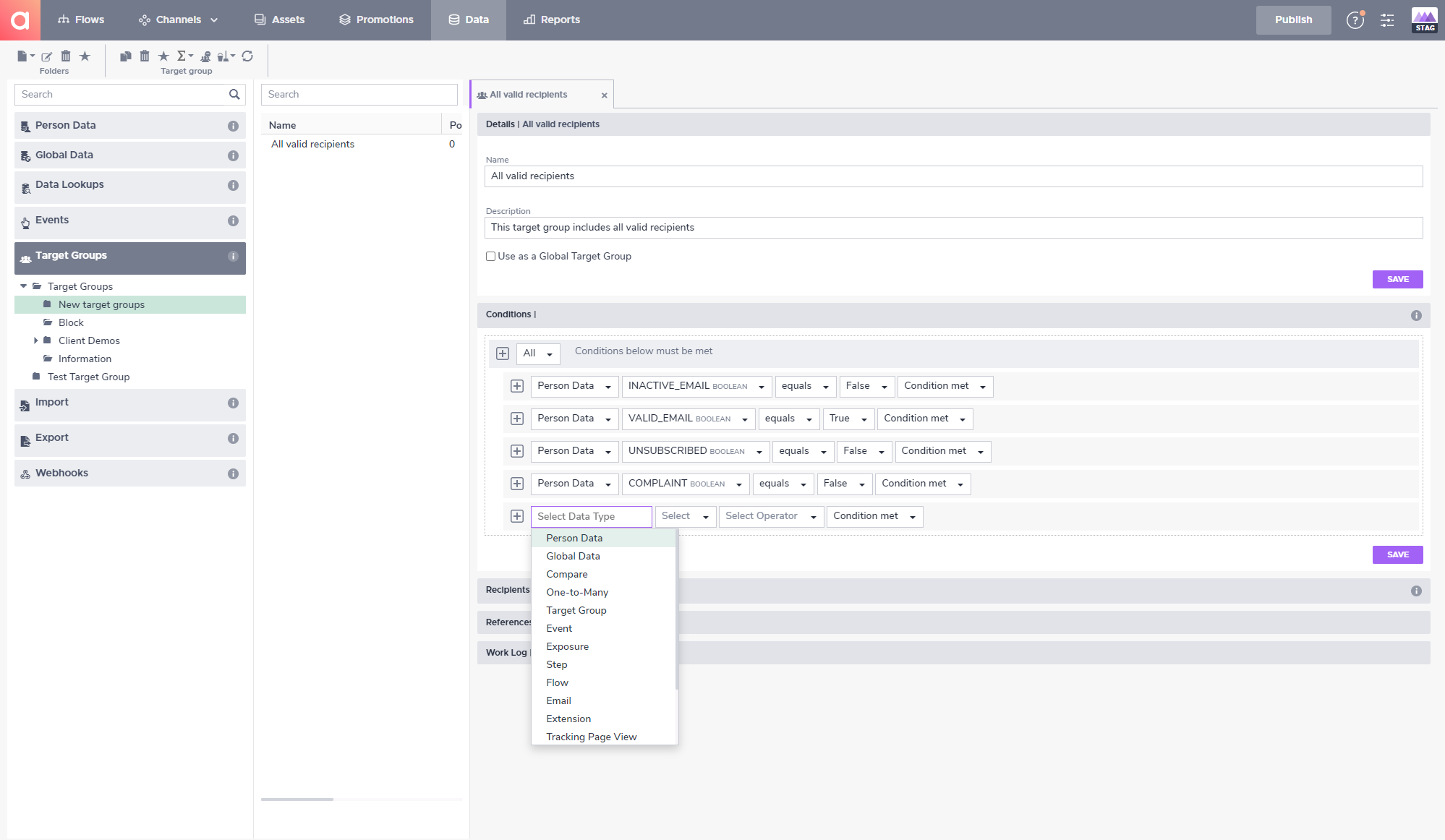
Task: Open the help question mark icon
Action: [x=1355, y=20]
